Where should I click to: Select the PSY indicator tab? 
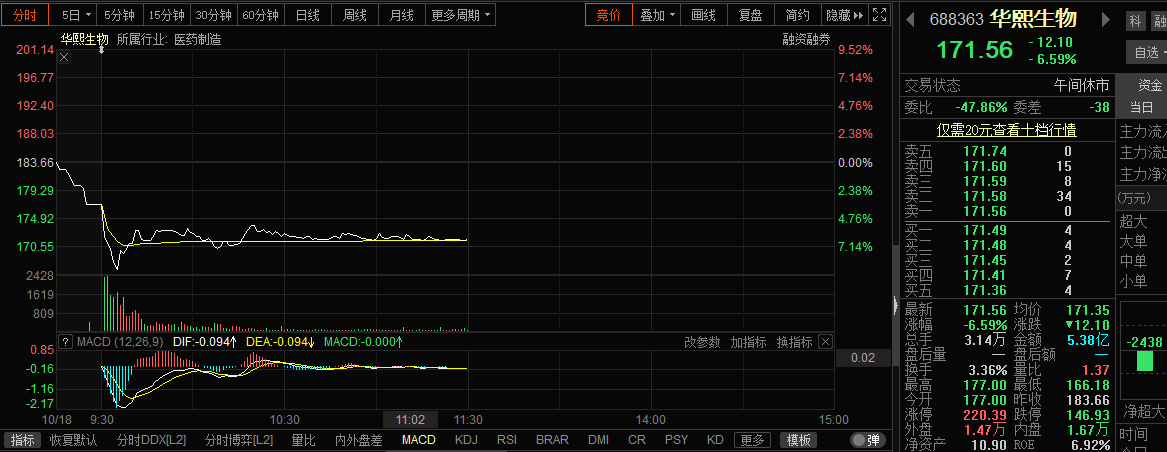[x=677, y=440]
